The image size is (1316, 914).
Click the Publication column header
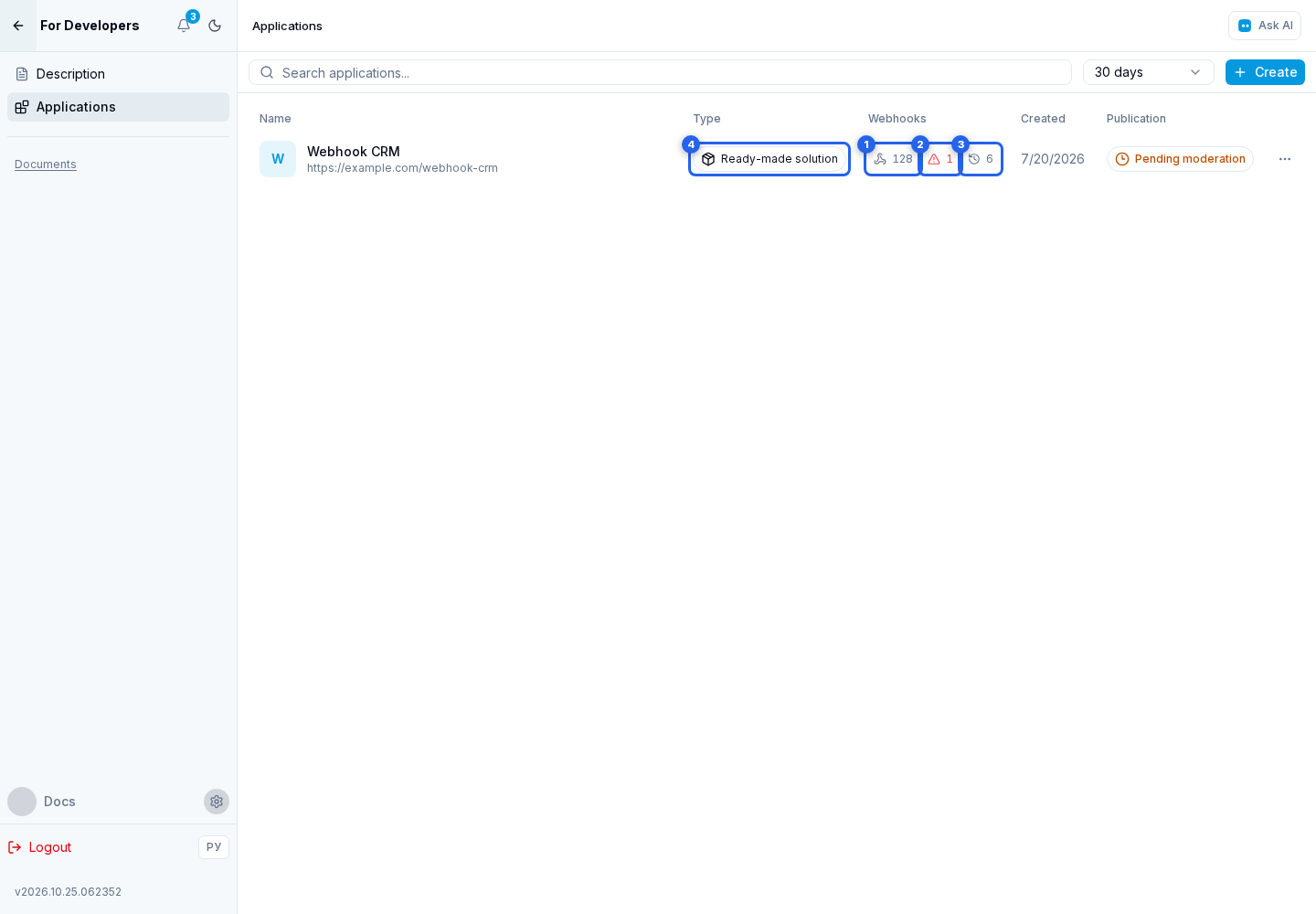coord(1136,119)
